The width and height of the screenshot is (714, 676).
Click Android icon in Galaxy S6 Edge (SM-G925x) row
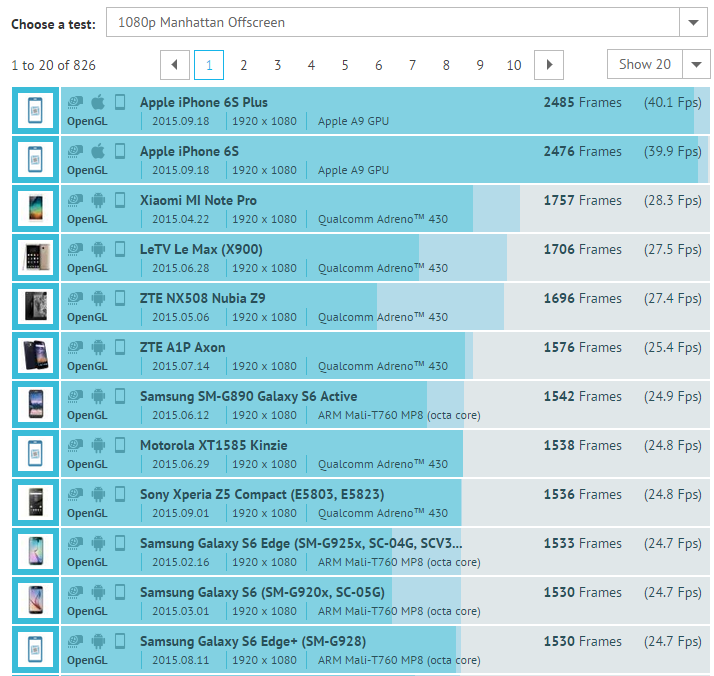click(x=98, y=543)
